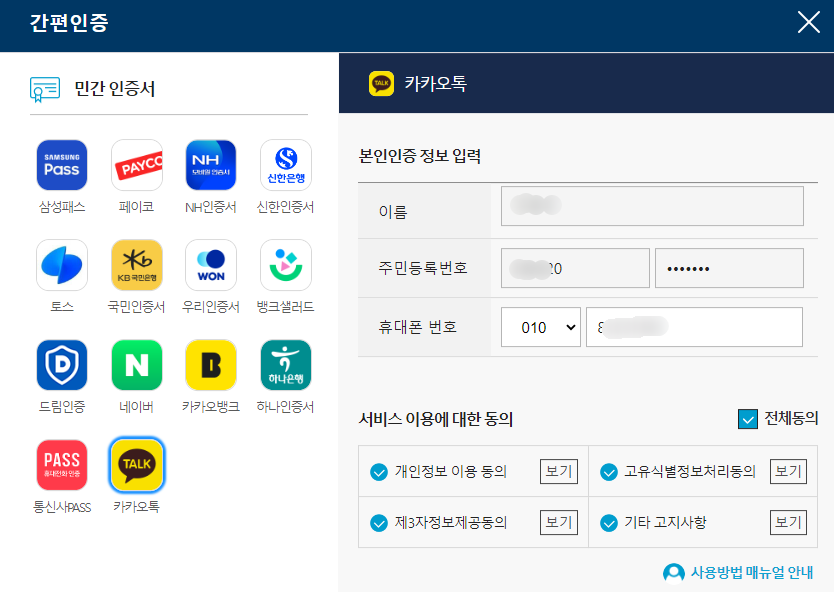View 고유식별정보처리동의 details with 보기
The width and height of the screenshot is (834, 592).
[x=788, y=471]
